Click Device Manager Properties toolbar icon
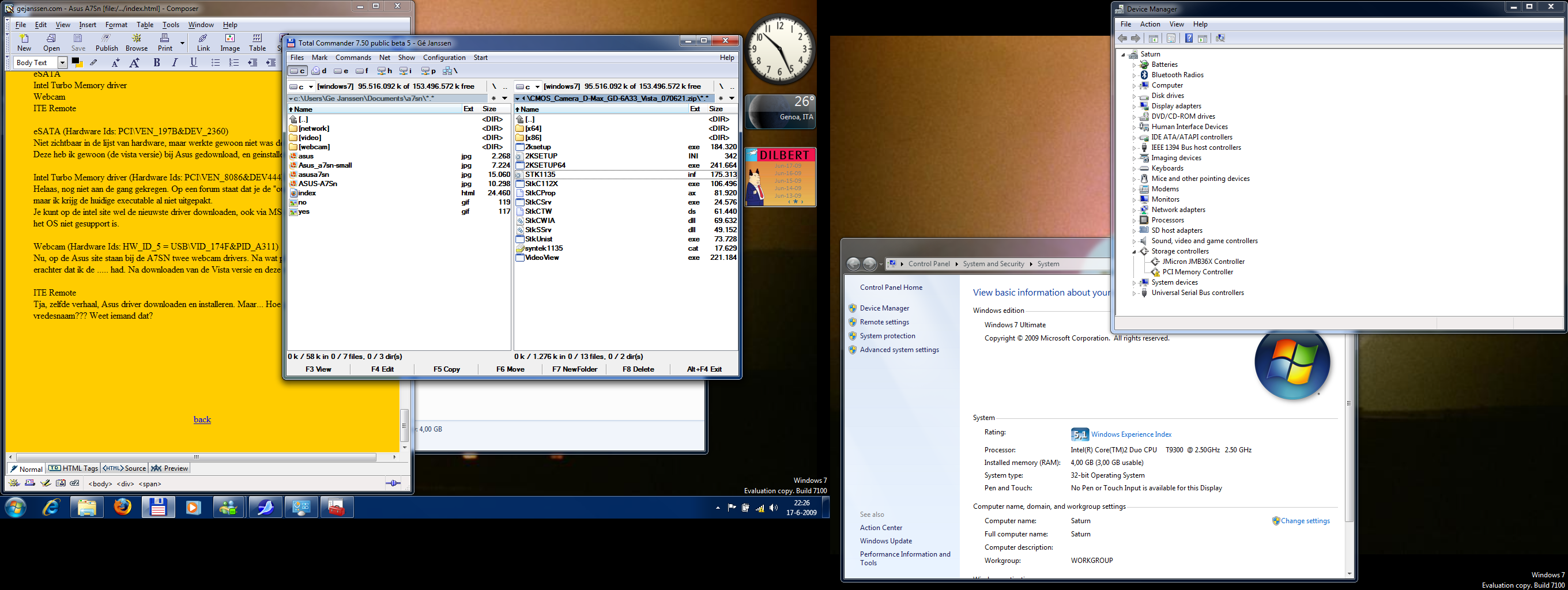Image resolution: width=1568 pixels, height=590 pixels. (x=1170, y=39)
